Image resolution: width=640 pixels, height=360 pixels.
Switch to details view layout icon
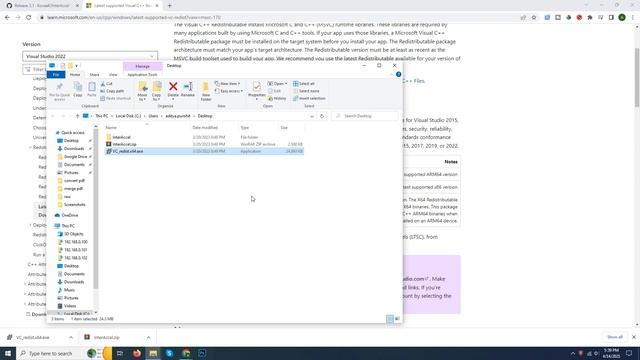pyautogui.click(x=390, y=319)
